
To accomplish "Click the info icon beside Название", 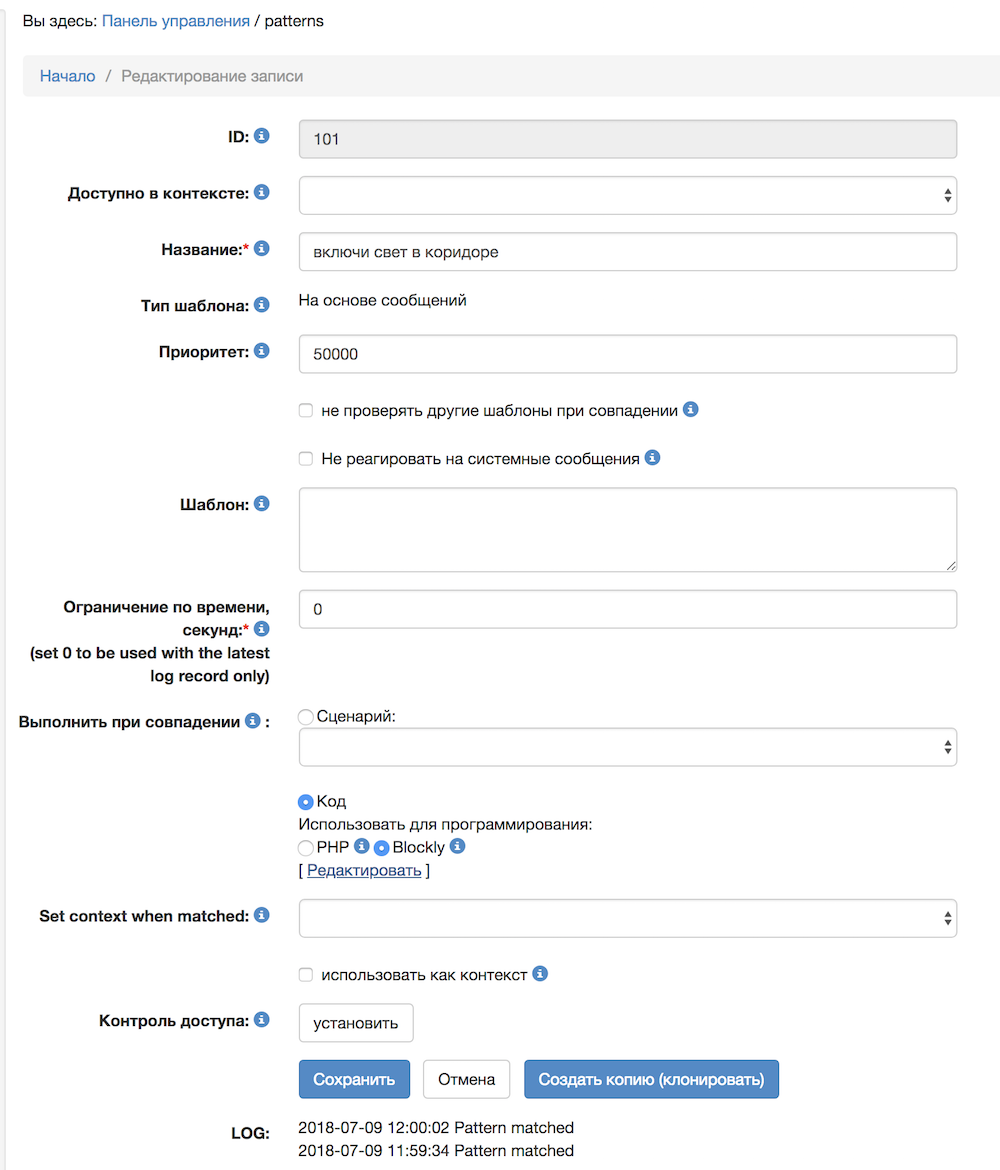I will tap(261, 248).
